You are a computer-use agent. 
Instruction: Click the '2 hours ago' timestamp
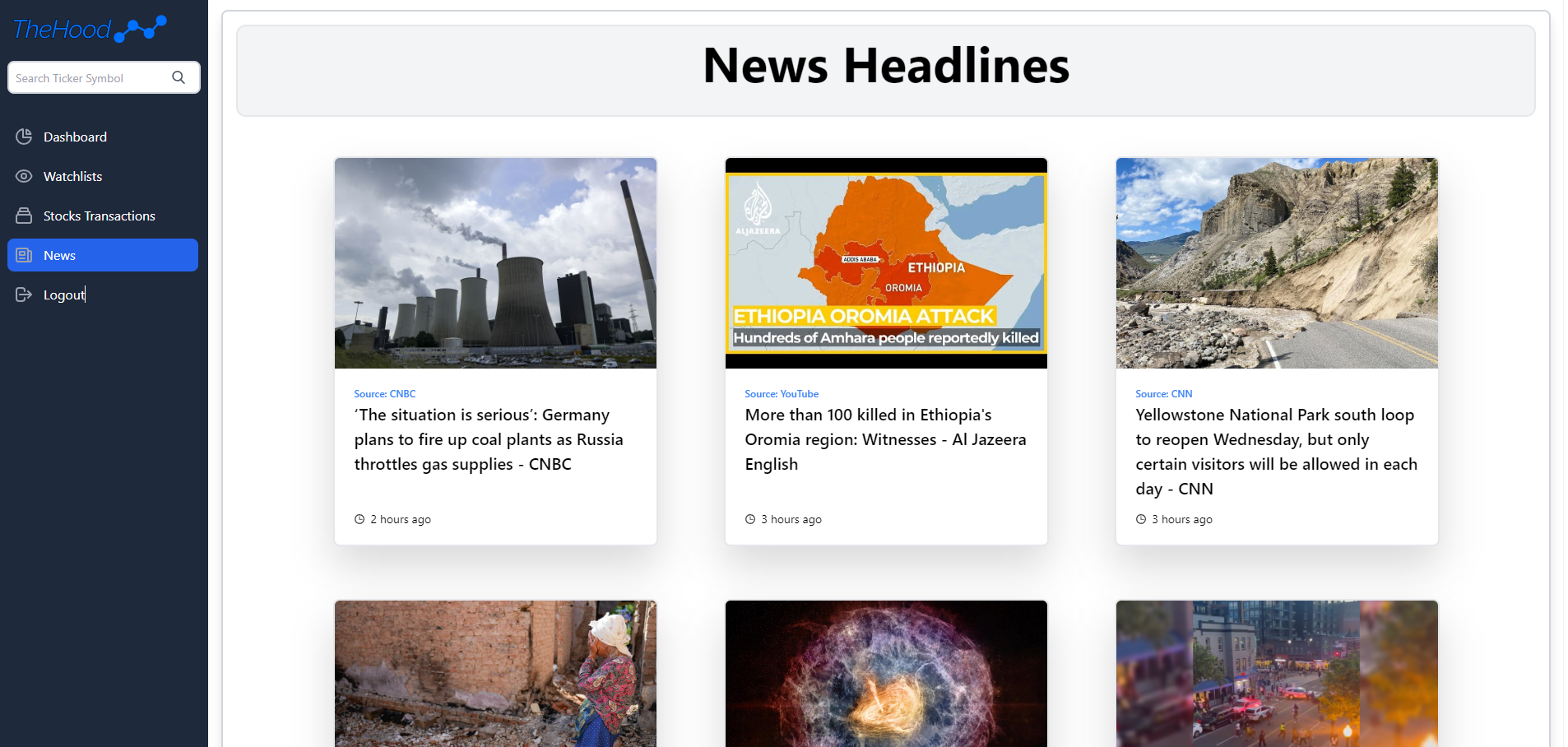pos(401,519)
